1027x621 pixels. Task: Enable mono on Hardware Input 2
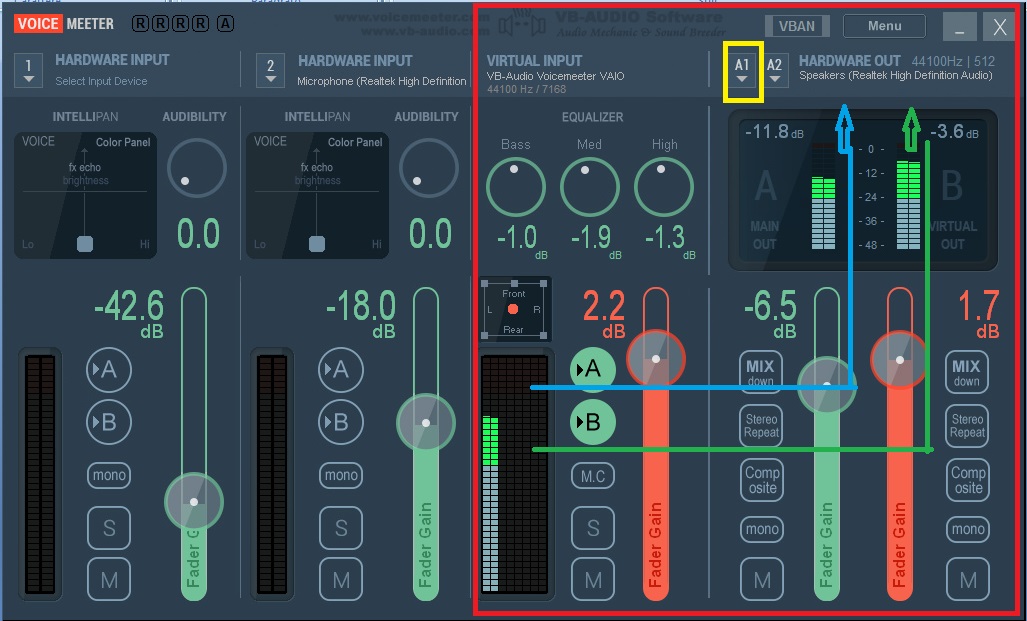[341, 475]
